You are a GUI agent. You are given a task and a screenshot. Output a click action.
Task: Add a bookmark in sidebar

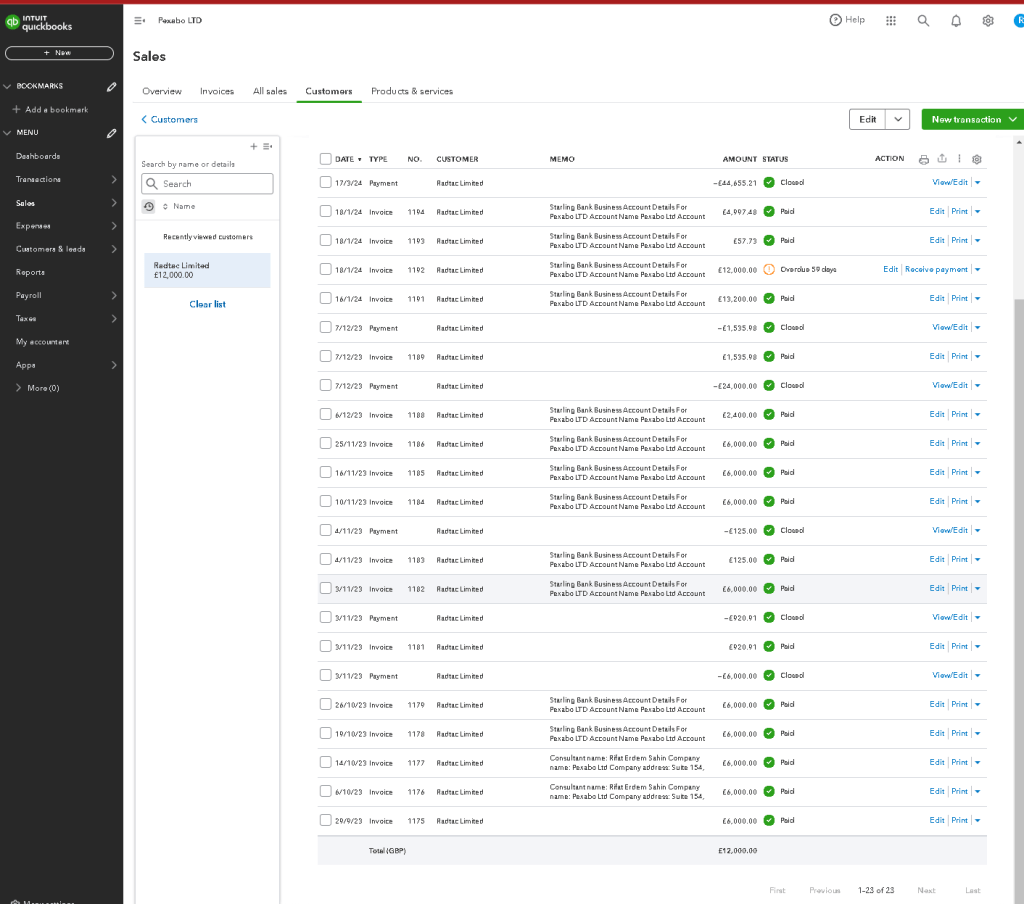coord(50,110)
